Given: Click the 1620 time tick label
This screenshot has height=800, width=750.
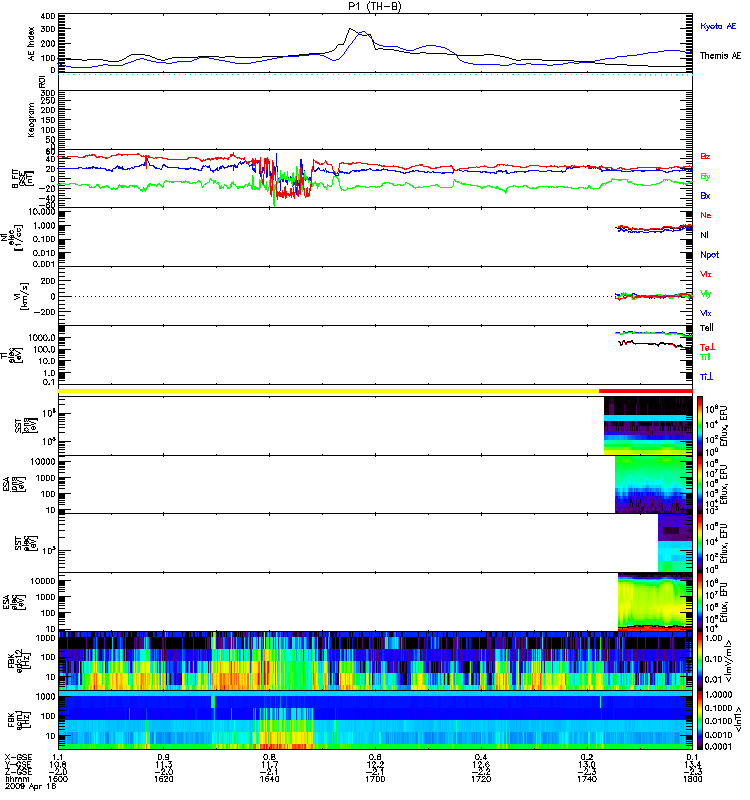Looking at the screenshot, I should pyautogui.click(x=164, y=779).
